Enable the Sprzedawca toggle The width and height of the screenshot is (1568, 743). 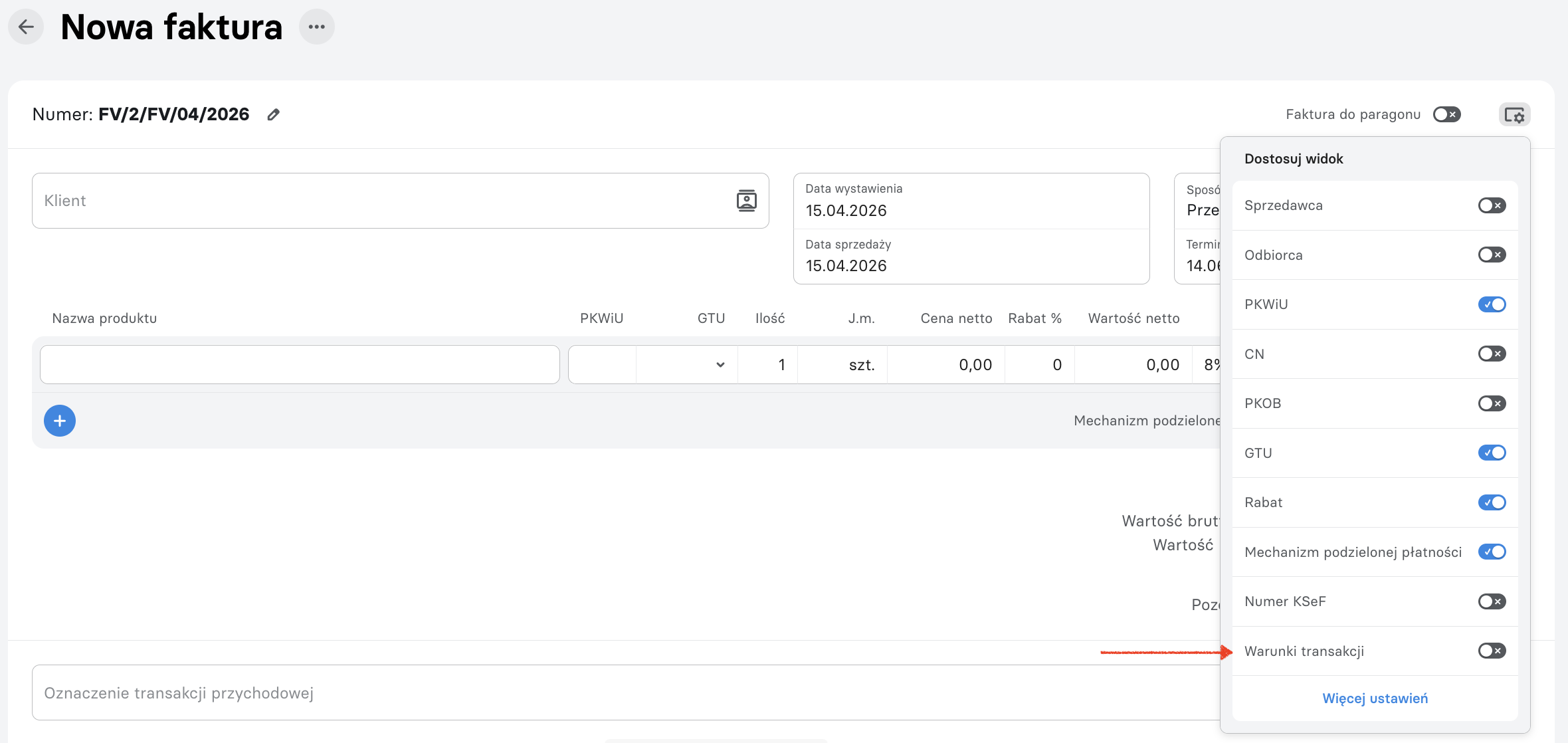[1492, 205]
